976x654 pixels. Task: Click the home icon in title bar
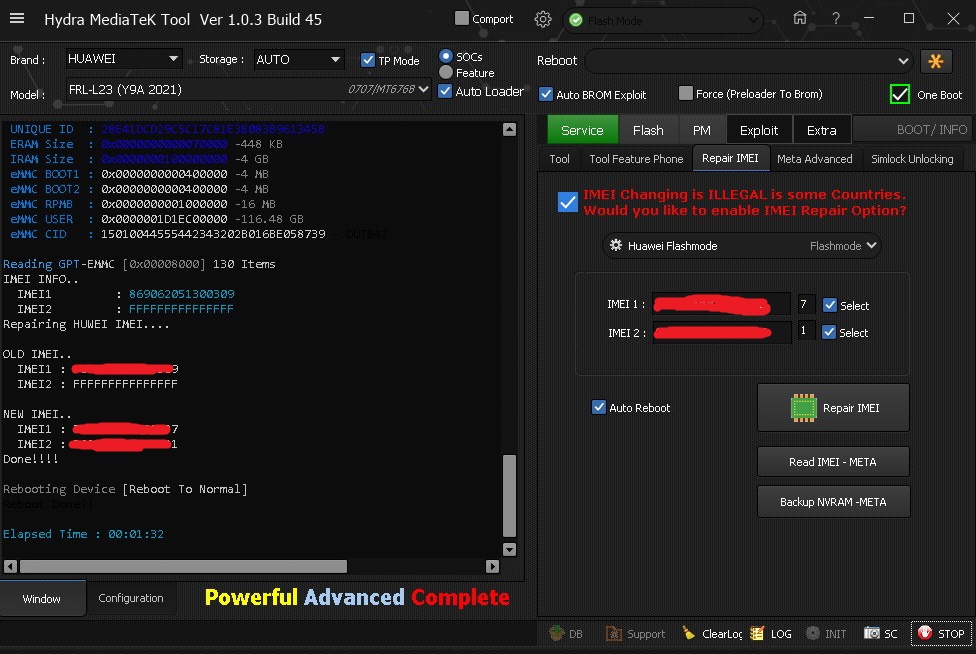click(799, 19)
